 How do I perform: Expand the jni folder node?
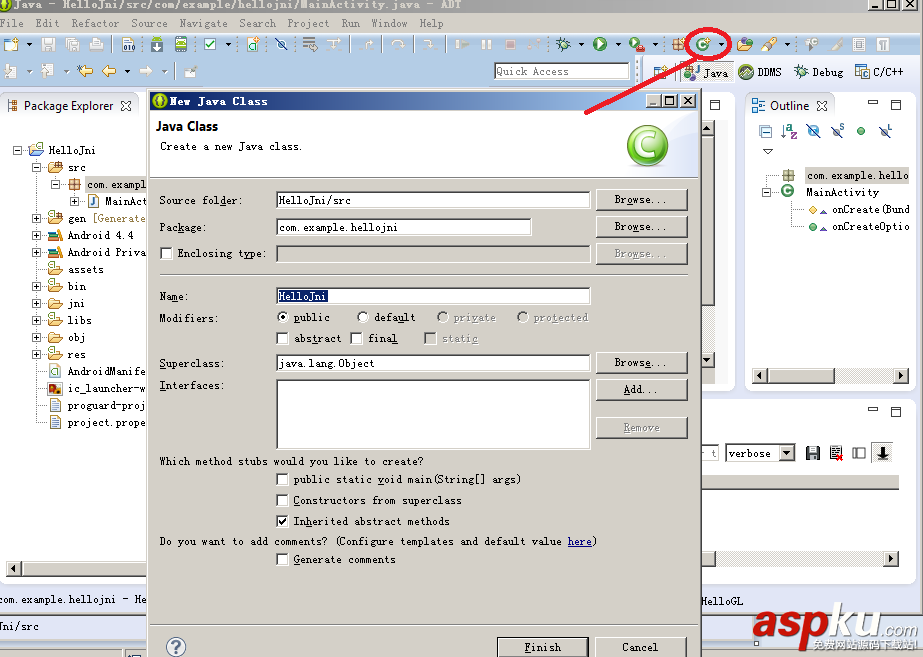point(36,304)
